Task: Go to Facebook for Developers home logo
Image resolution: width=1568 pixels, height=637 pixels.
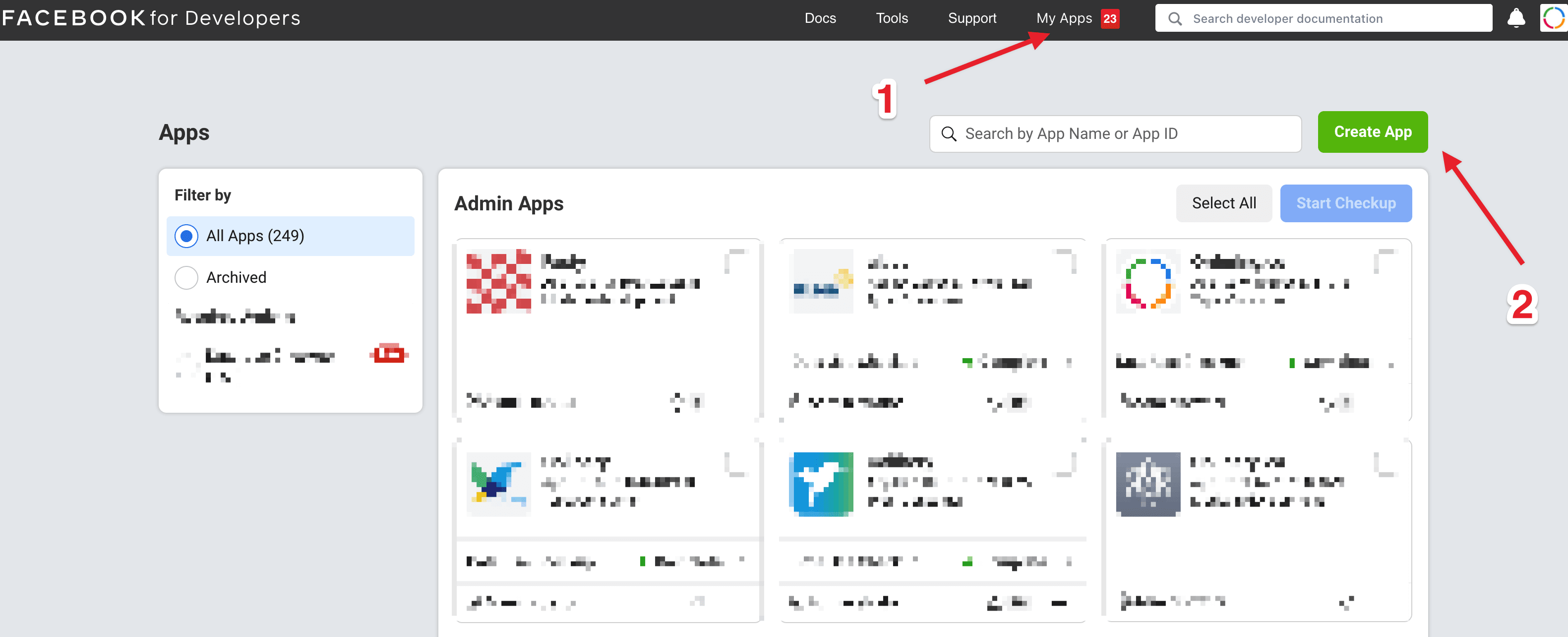Action: (x=151, y=18)
